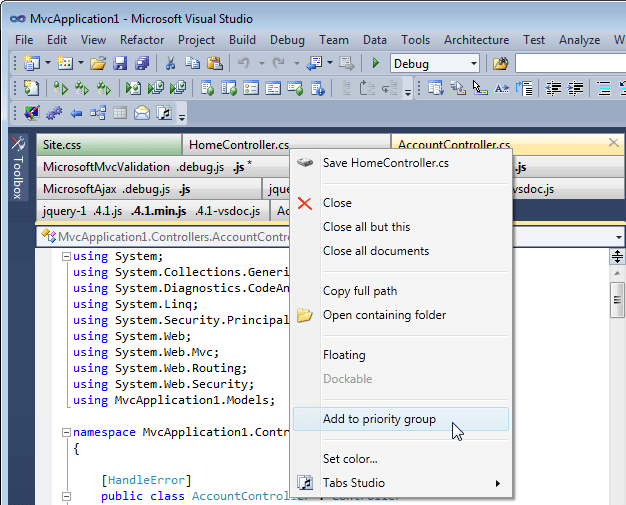
Task: Click the vertical scrollbar up arrow
Action: point(617,273)
